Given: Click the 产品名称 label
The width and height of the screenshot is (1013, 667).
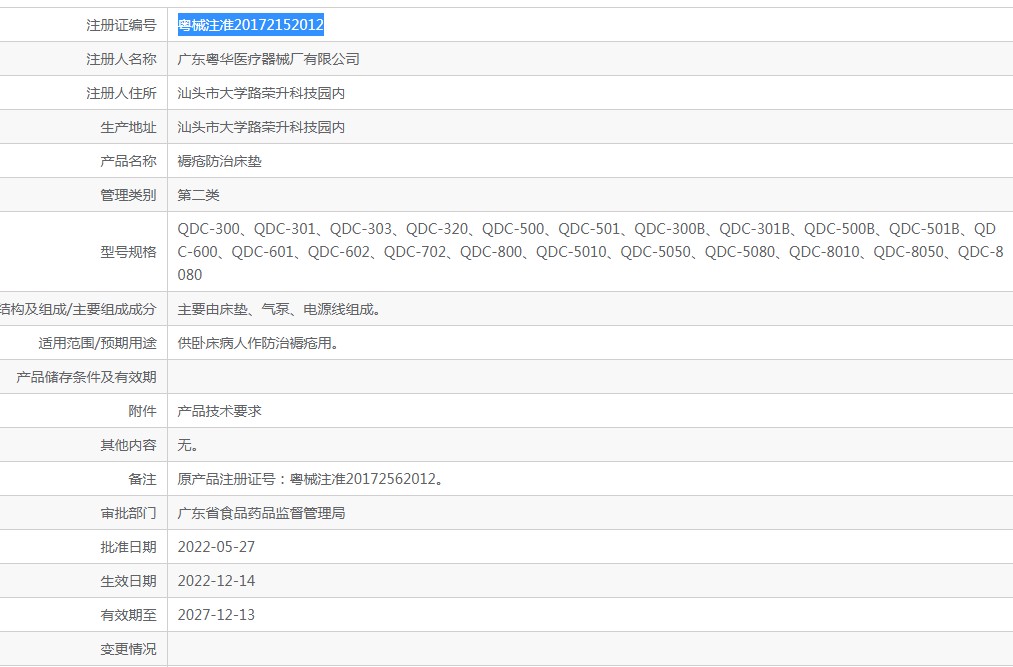Looking at the screenshot, I should pos(129,161).
